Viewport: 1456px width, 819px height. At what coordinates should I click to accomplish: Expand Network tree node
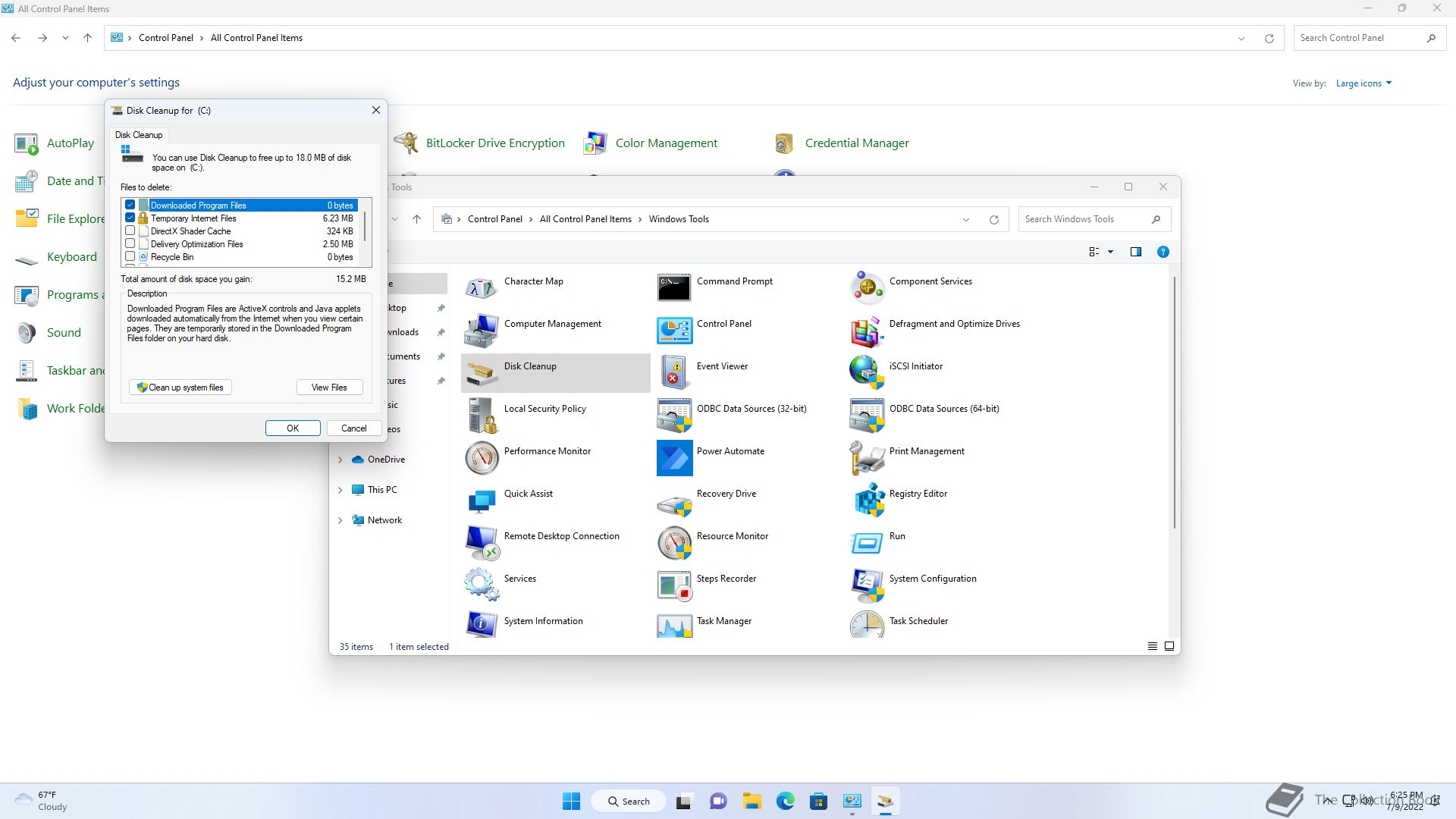[x=340, y=520]
